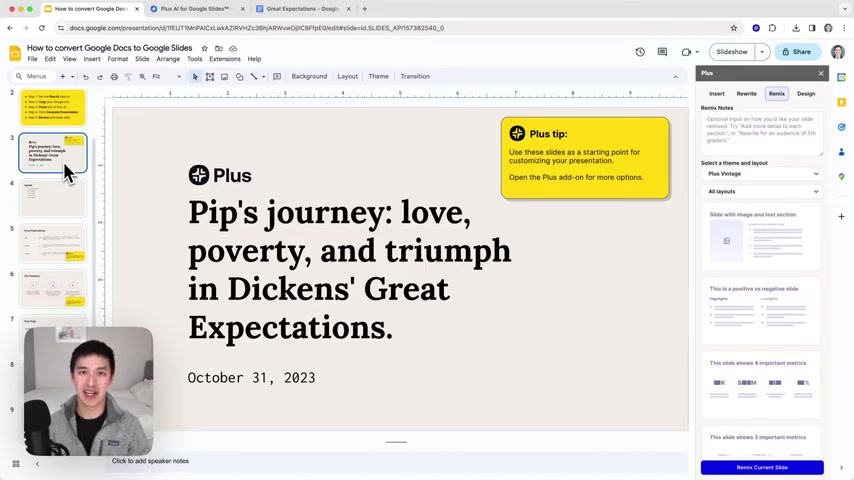The image size is (854, 480).
Task: Open the Plus Vintage theme dropdown
Action: point(762,174)
